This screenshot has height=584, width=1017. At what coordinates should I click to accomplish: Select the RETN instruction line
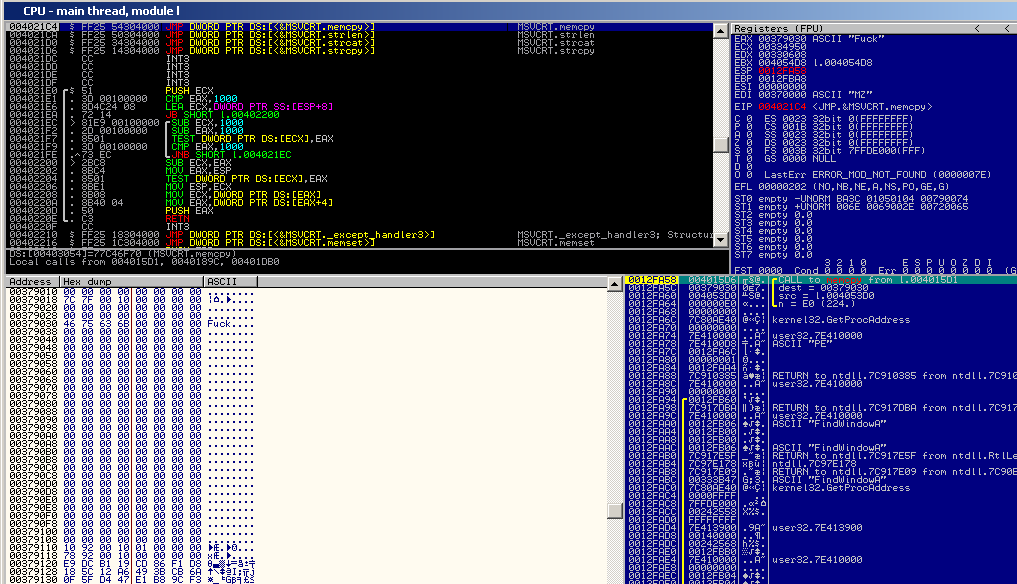(176, 218)
